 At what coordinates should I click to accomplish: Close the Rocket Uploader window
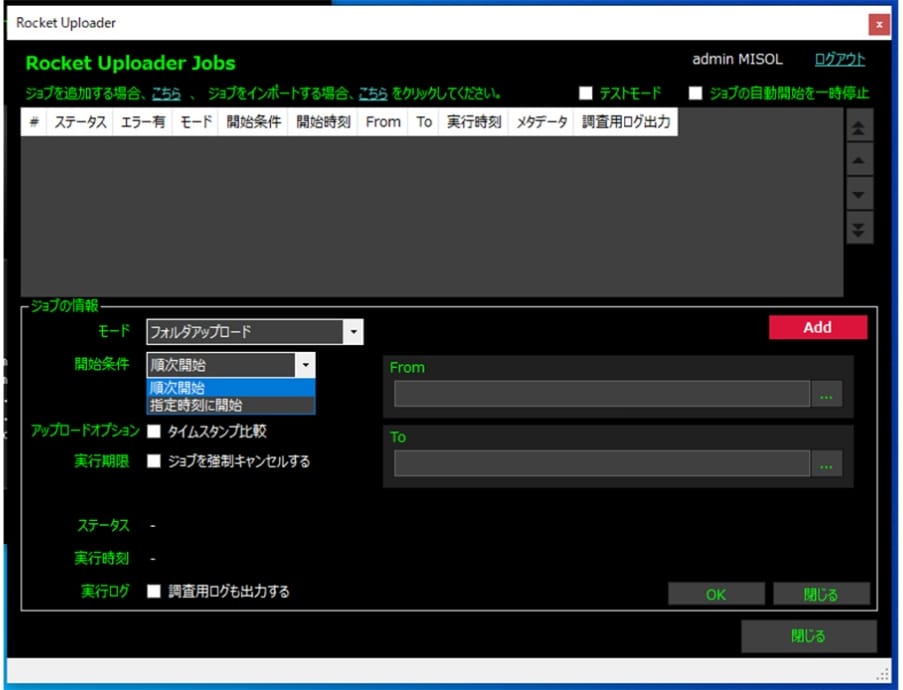(879, 24)
